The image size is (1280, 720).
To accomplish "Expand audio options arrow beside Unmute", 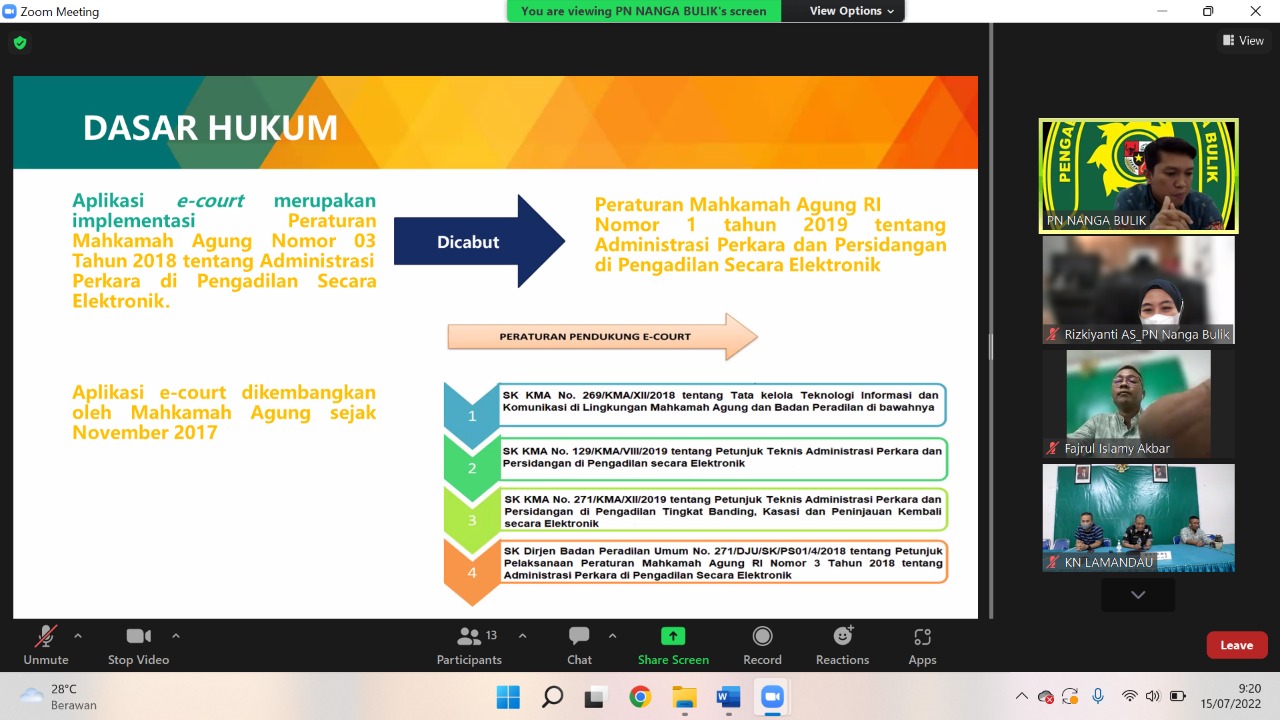I will click(78, 635).
